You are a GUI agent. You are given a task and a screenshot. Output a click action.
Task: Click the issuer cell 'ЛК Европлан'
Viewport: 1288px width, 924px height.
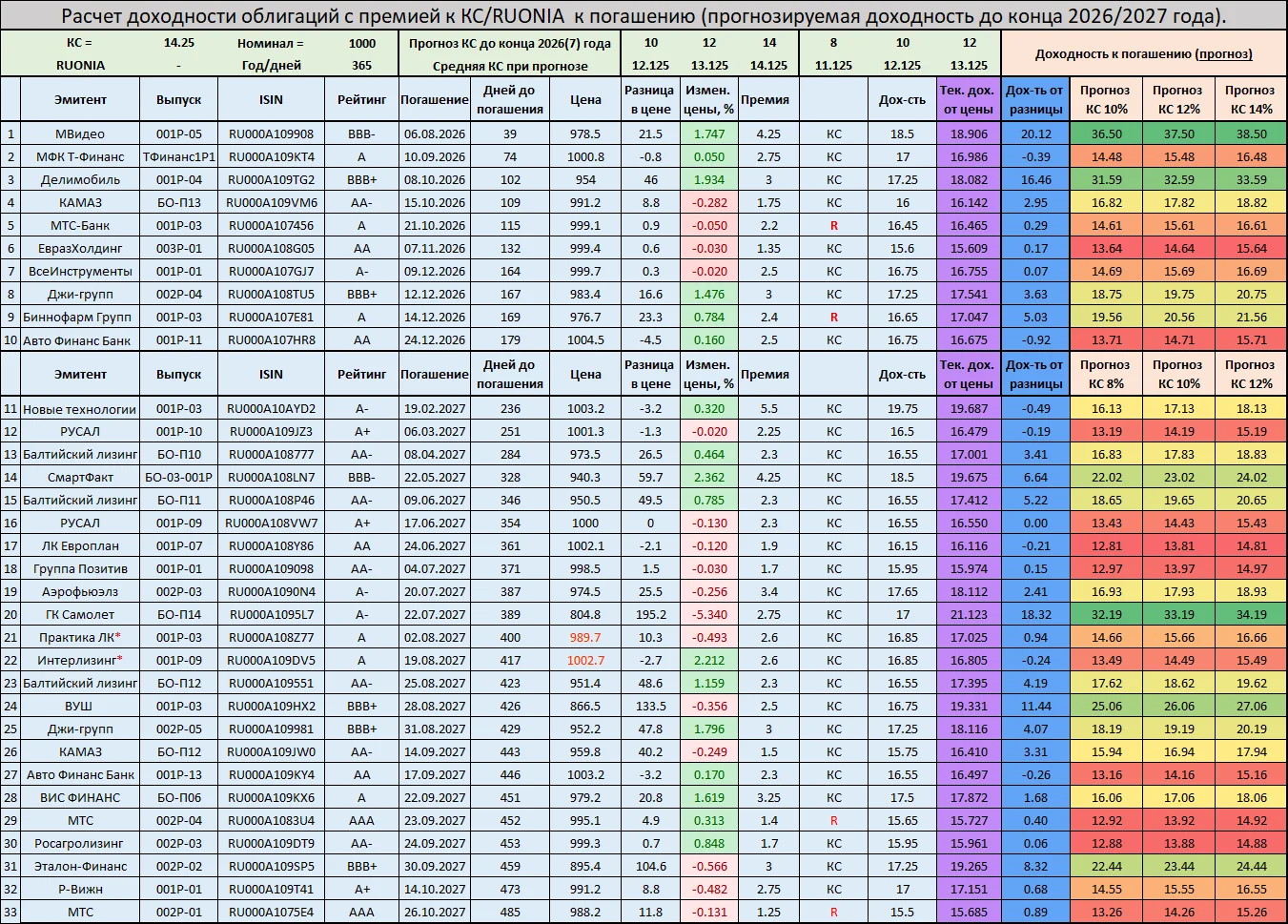81,546
